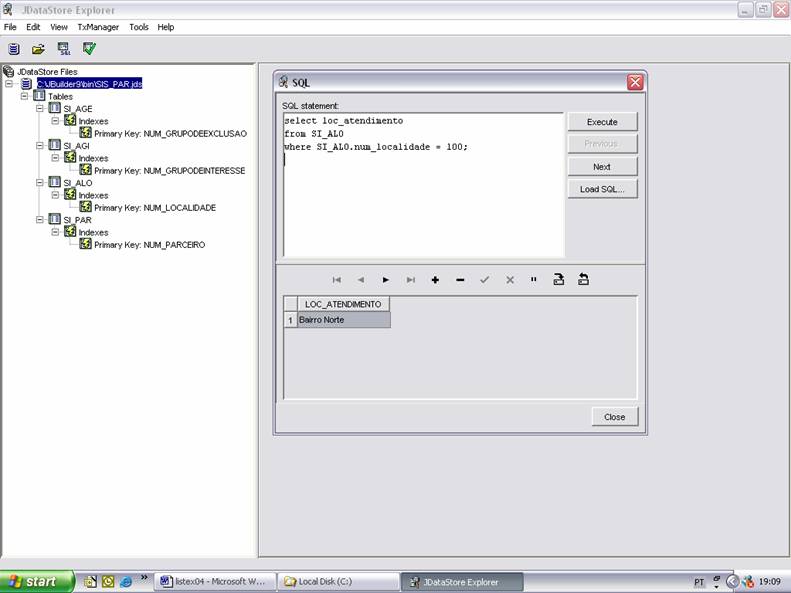
Task: Open the View menu
Action: click(x=59, y=27)
